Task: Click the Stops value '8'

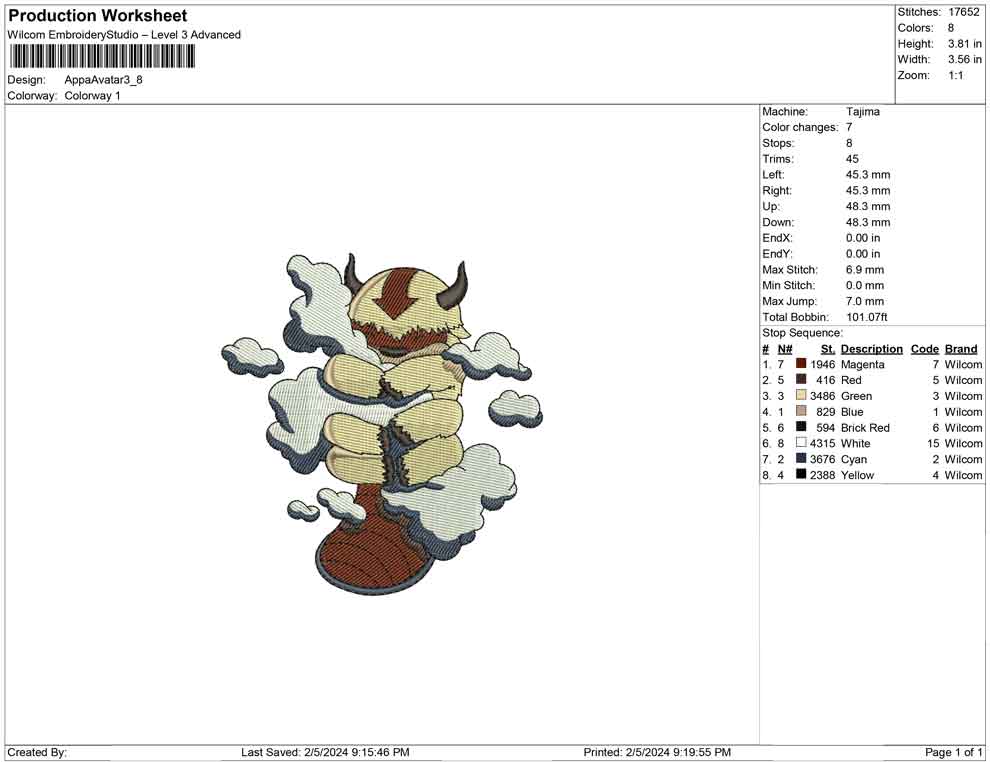Action: point(849,143)
